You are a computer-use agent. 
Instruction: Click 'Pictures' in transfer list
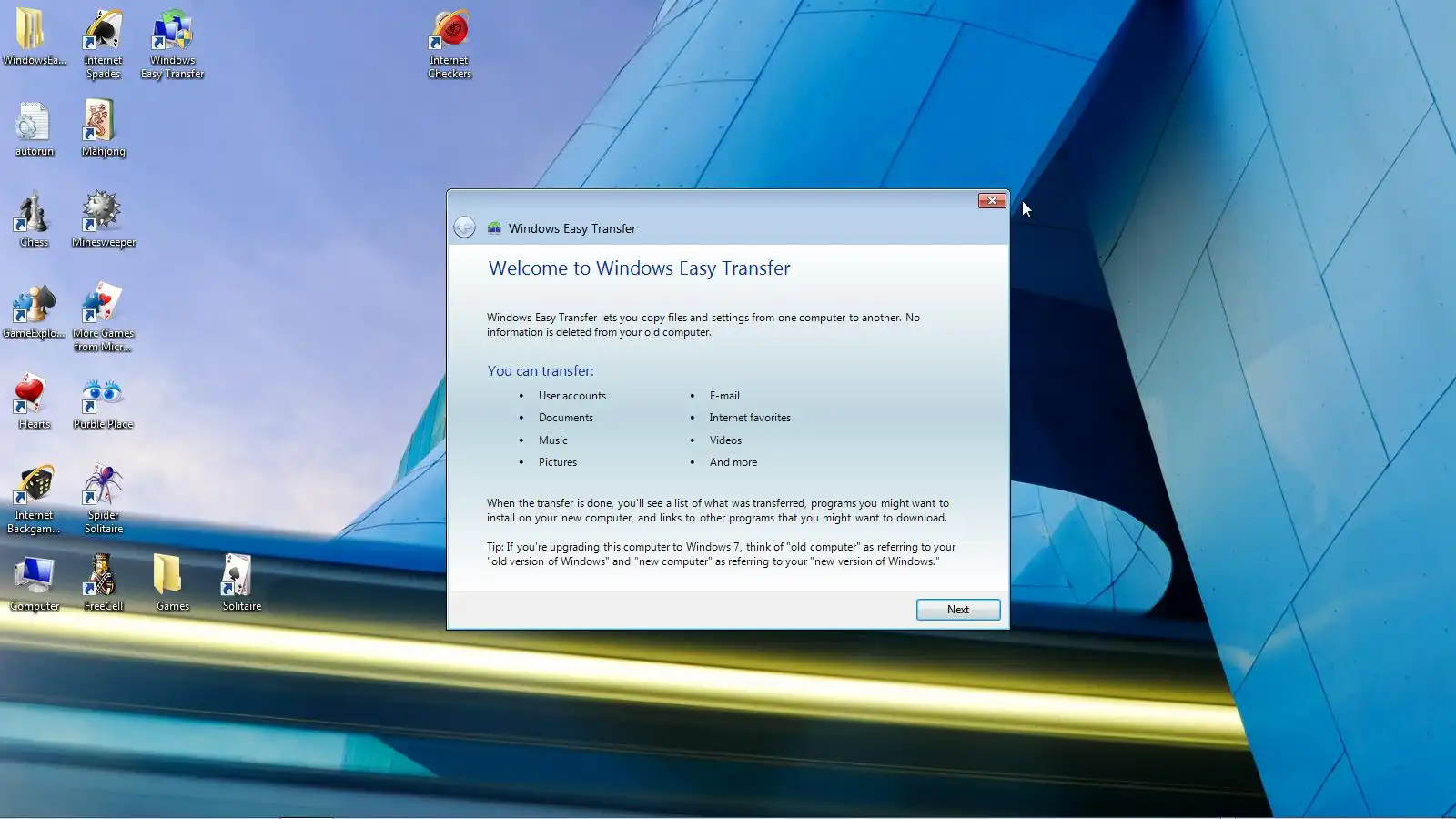(x=557, y=462)
